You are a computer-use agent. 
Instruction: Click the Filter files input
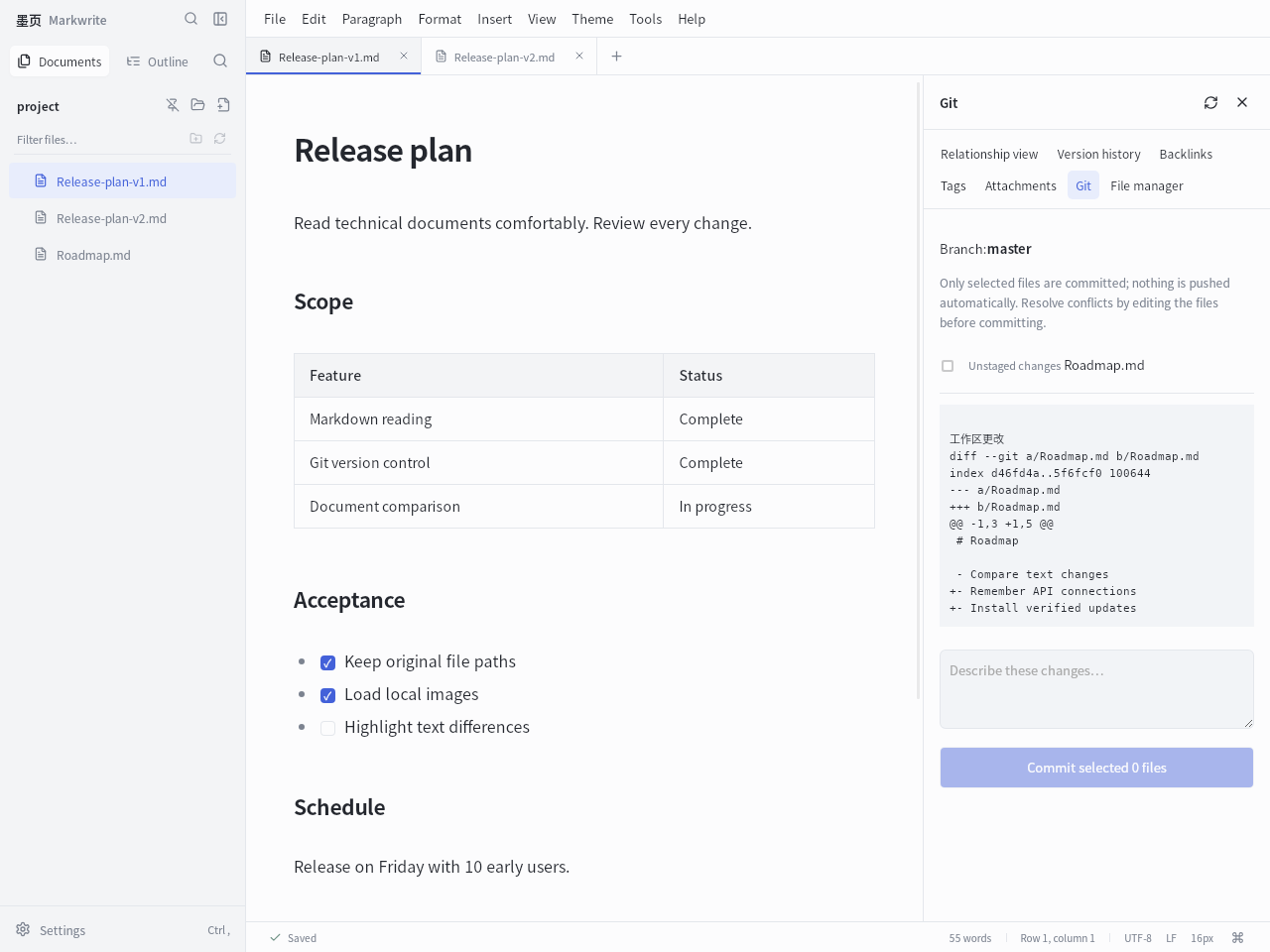click(x=97, y=139)
